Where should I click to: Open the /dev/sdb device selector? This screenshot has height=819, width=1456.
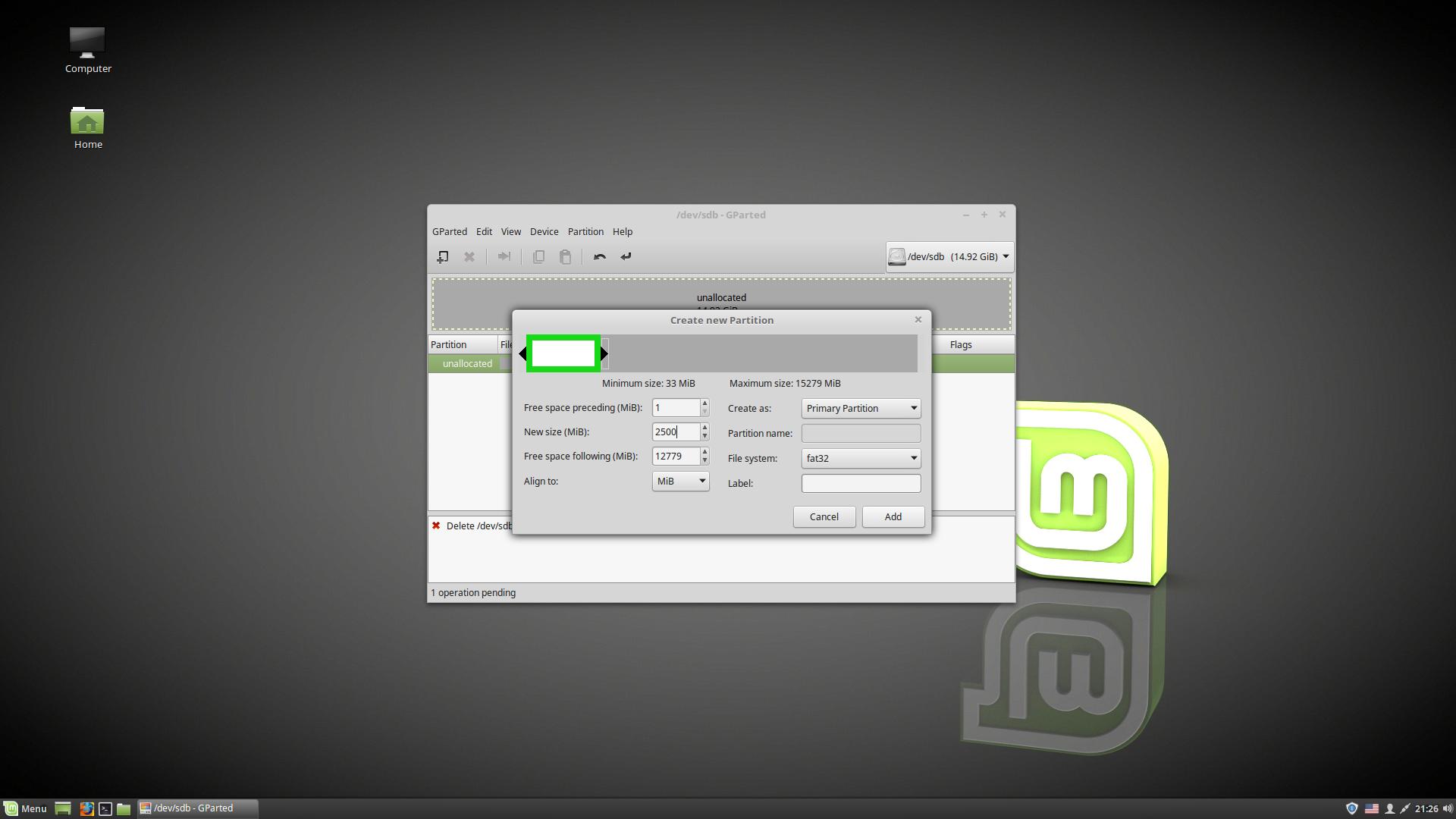point(949,257)
